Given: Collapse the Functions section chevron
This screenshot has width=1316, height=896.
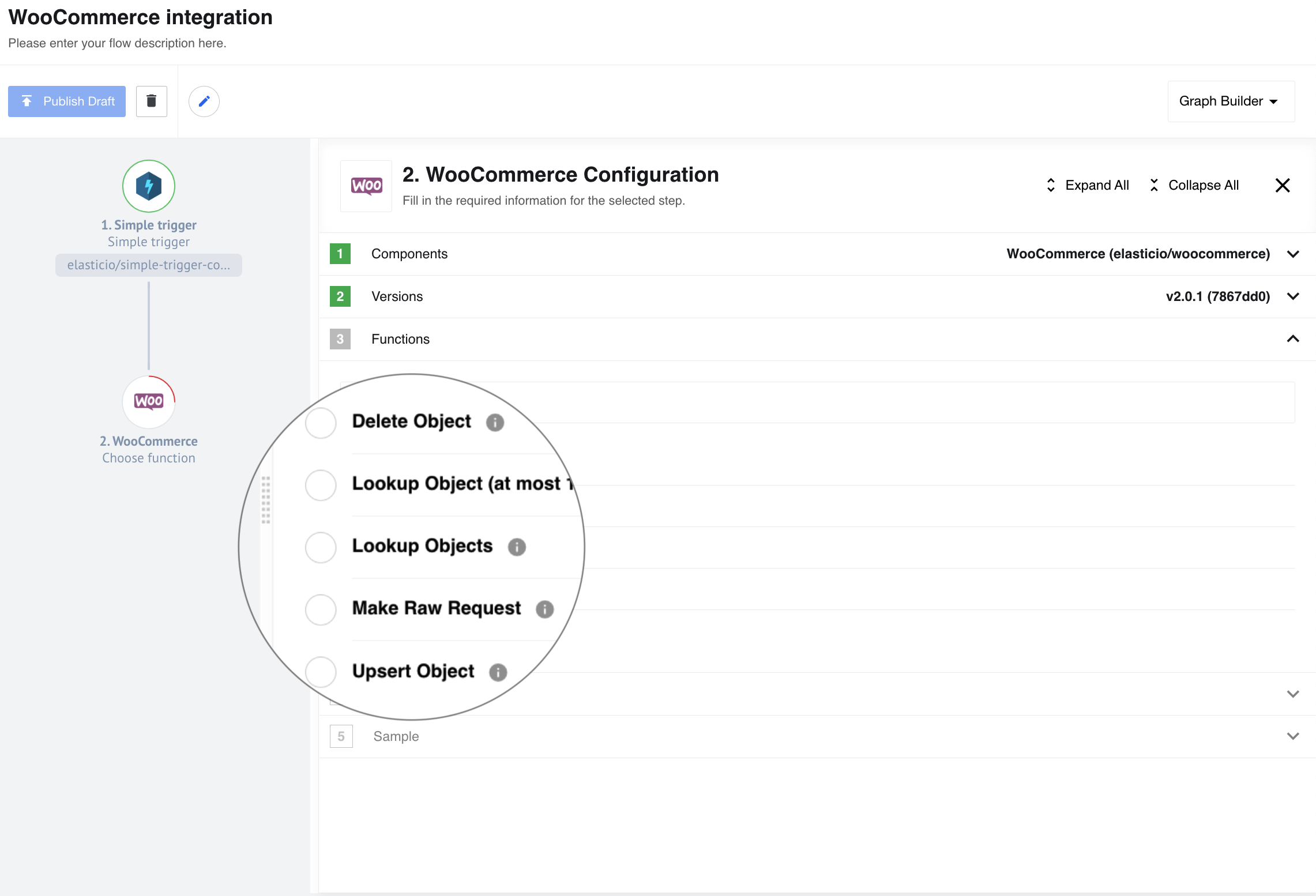Looking at the screenshot, I should tap(1293, 339).
